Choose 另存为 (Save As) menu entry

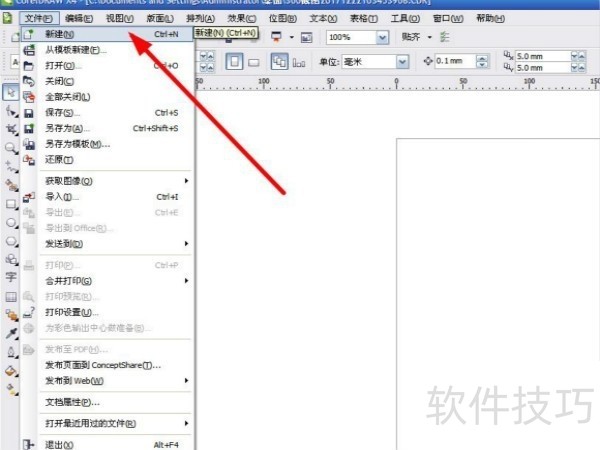[67, 128]
